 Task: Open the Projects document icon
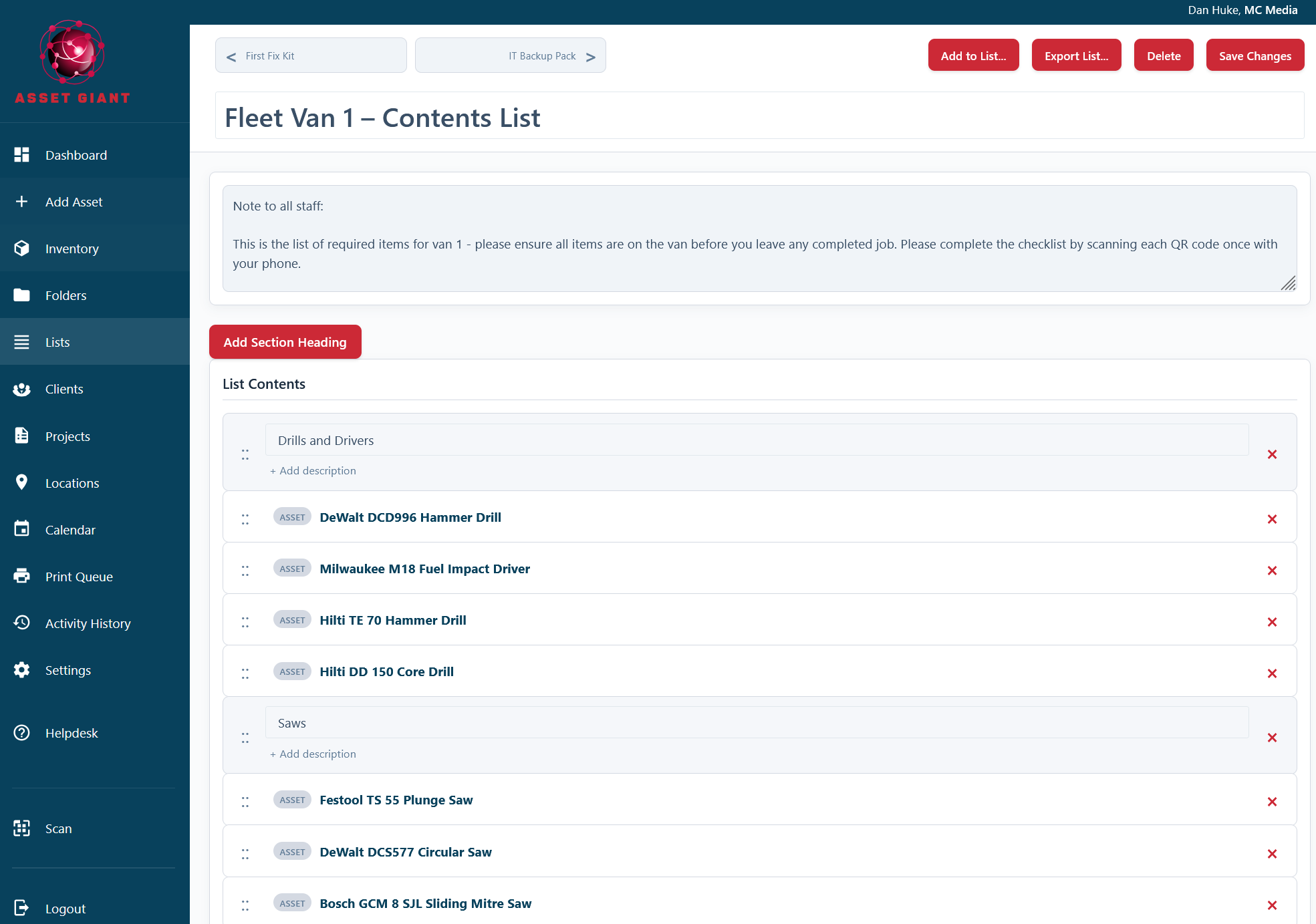pos(21,436)
